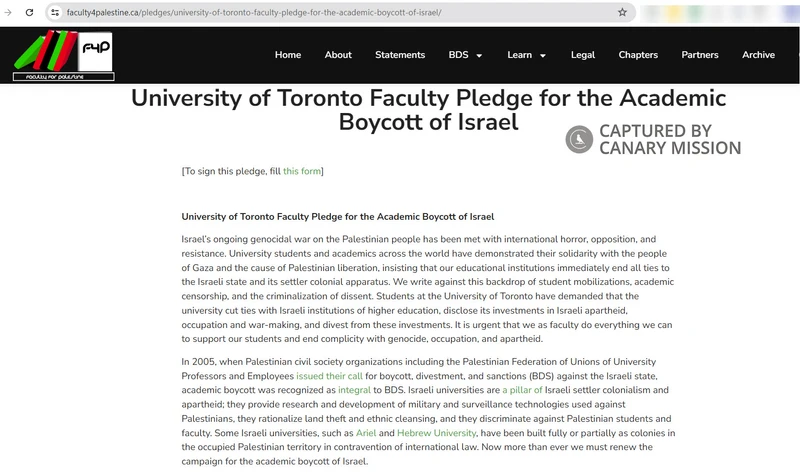The image size is (800, 474).
Task: Open the Statements menu item
Action: pos(400,55)
